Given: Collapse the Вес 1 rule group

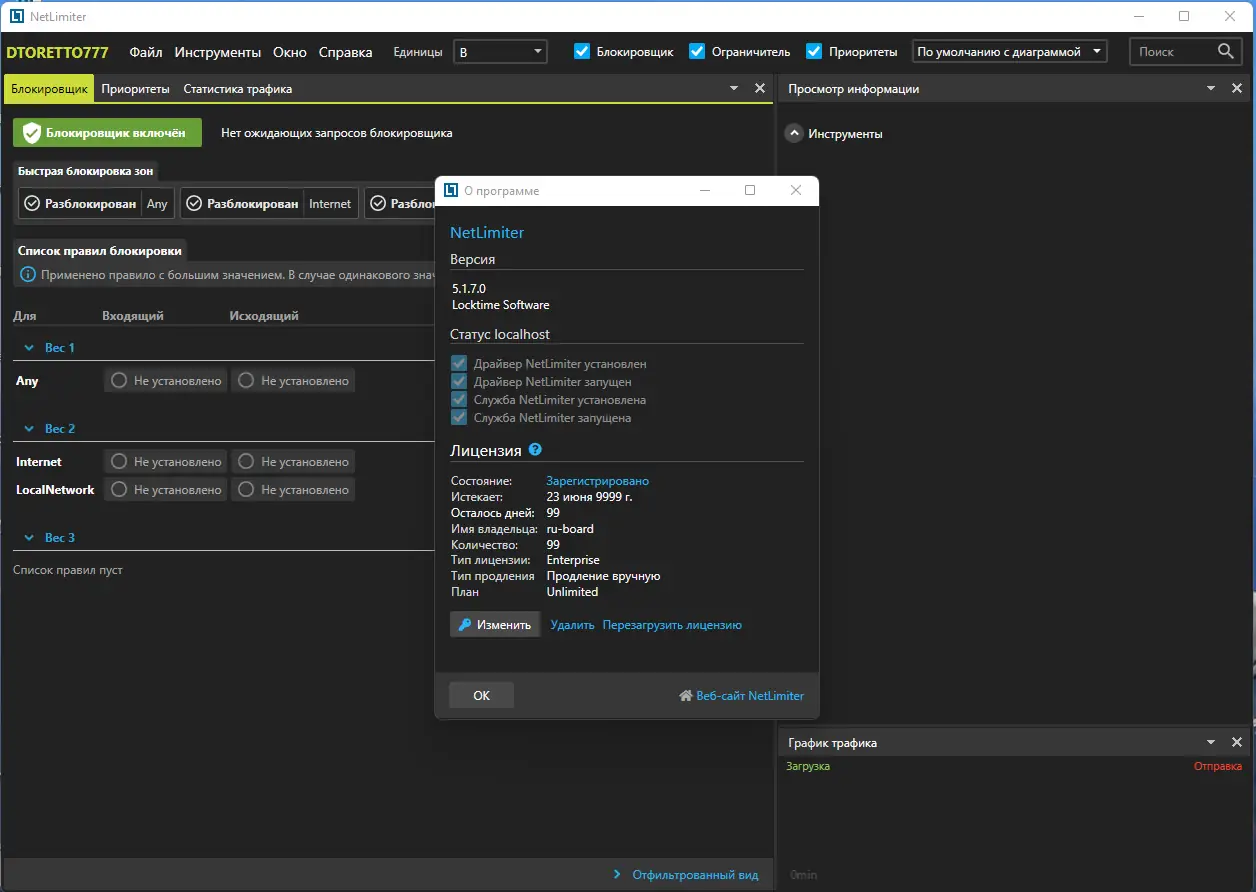Looking at the screenshot, I should pyautogui.click(x=29, y=348).
